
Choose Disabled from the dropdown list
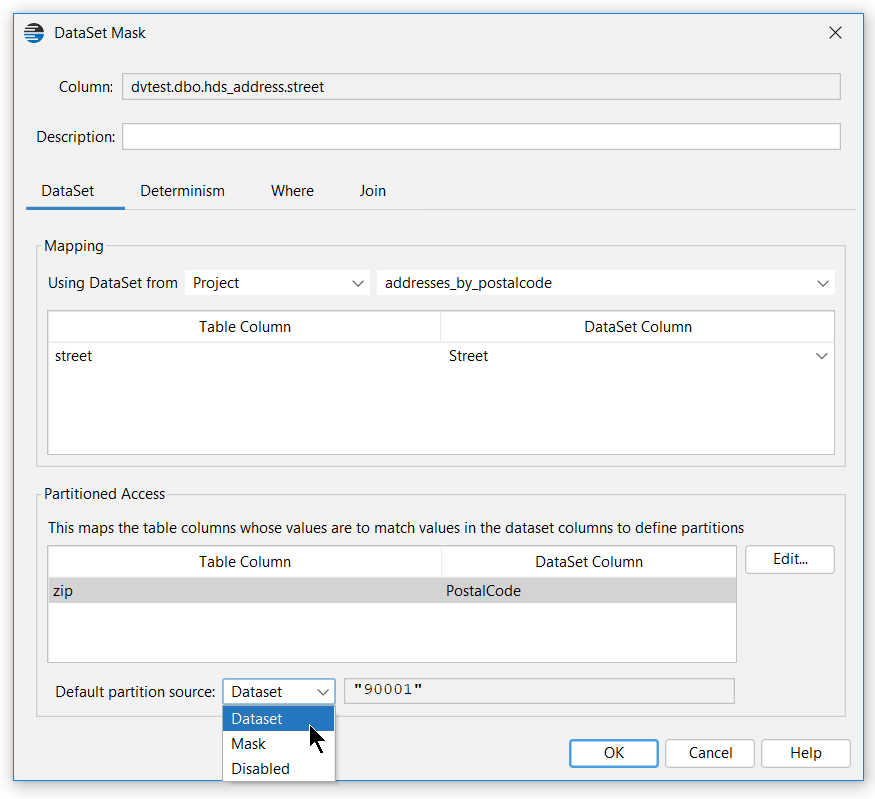coord(278,769)
